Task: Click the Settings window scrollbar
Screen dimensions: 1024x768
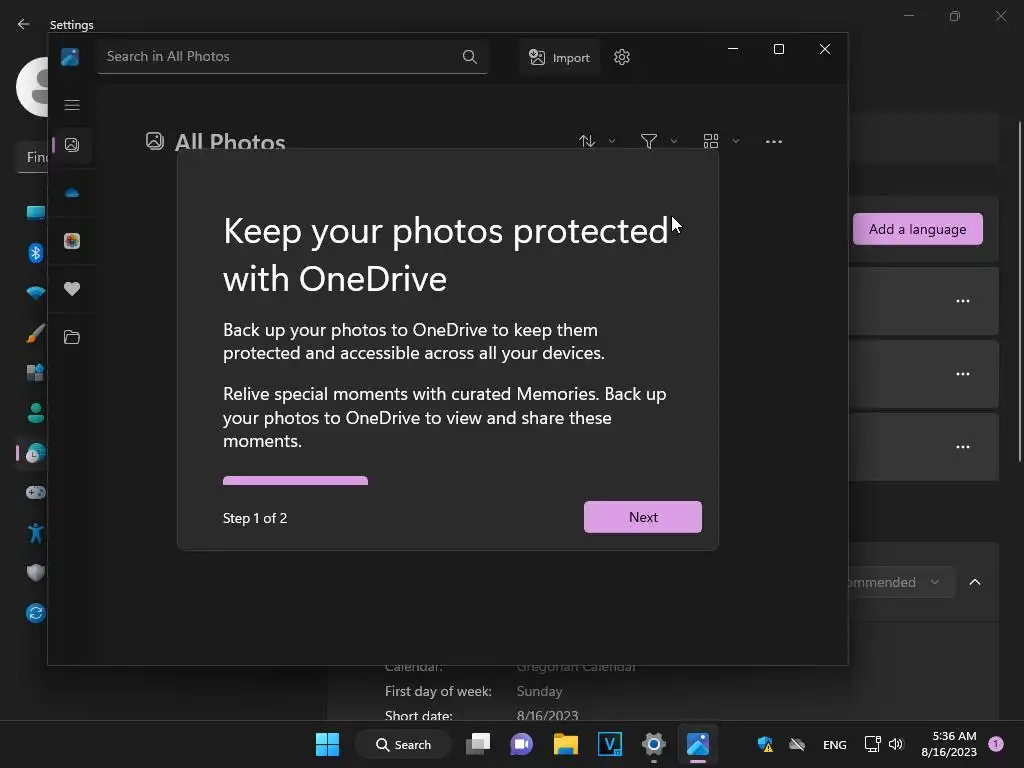Action: (1020, 291)
